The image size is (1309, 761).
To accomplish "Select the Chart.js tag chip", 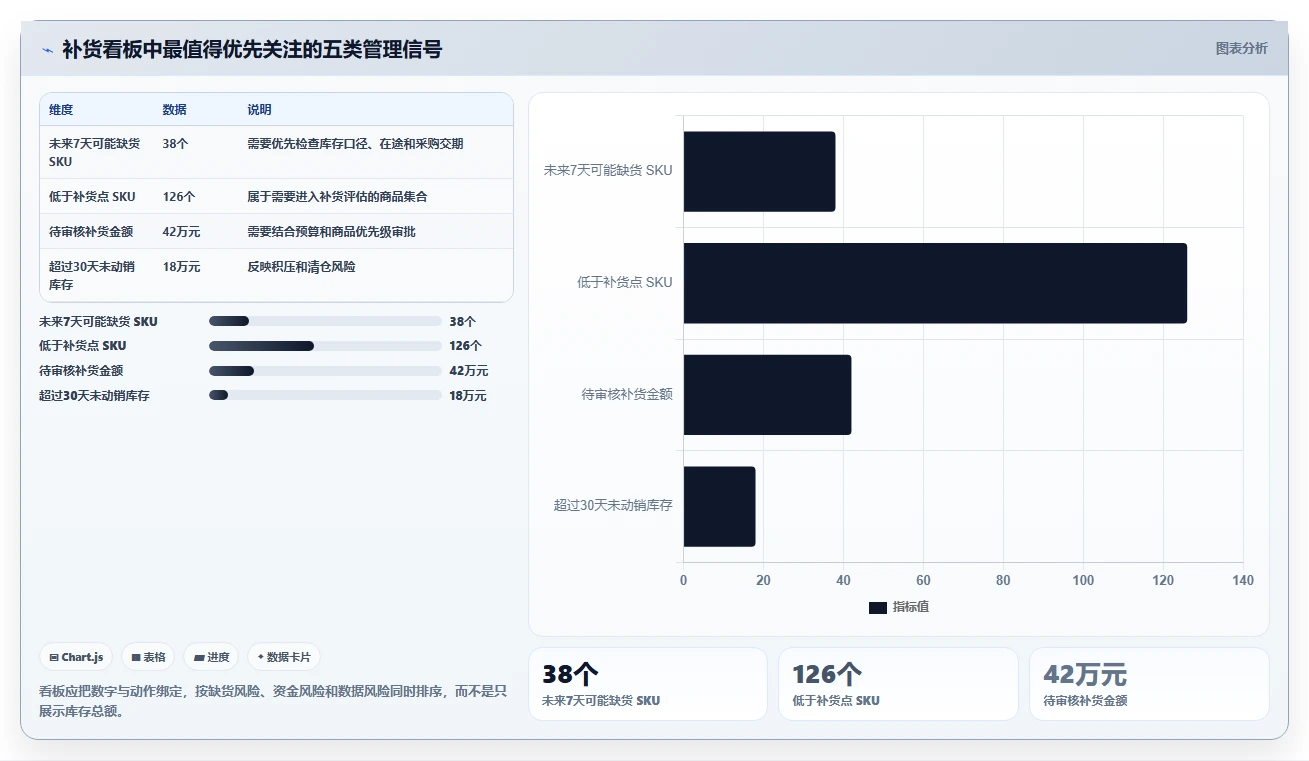I will point(76,657).
